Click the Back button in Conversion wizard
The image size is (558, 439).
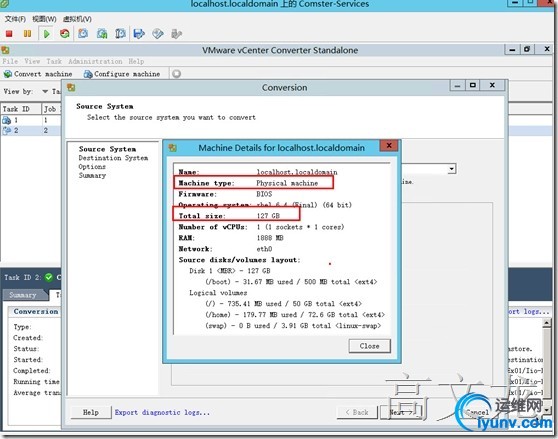point(357,412)
